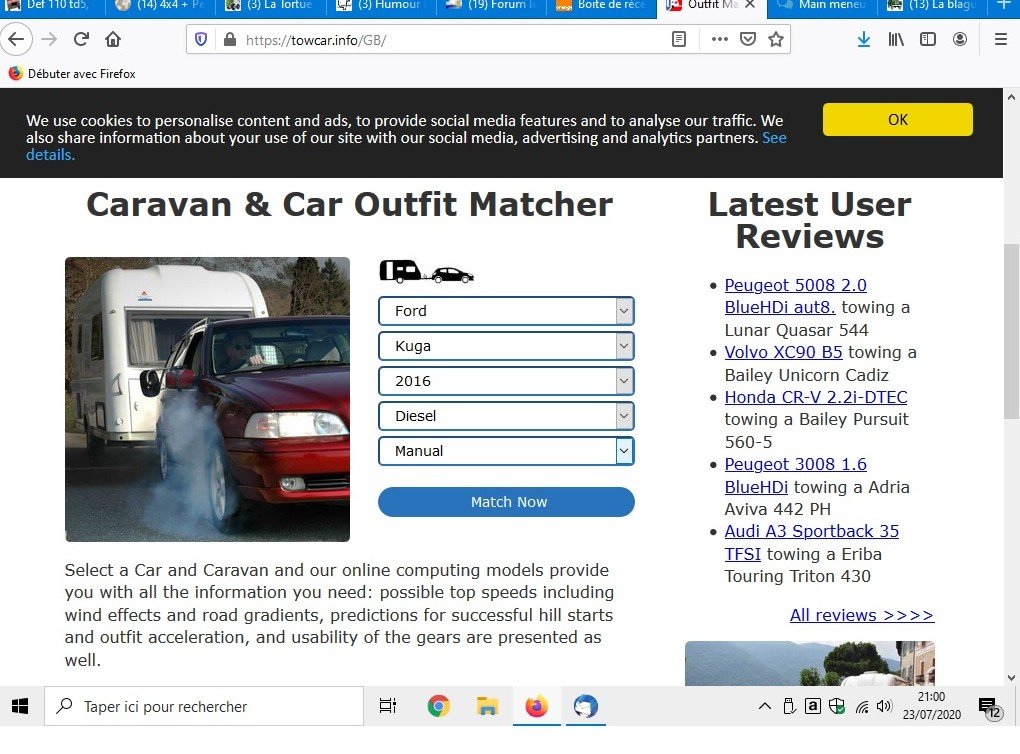The height and width of the screenshot is (754, 1020).
Task: Click the page vertical scrollbar thumb
Action: pyautogui.click(x=1011, y=332)
